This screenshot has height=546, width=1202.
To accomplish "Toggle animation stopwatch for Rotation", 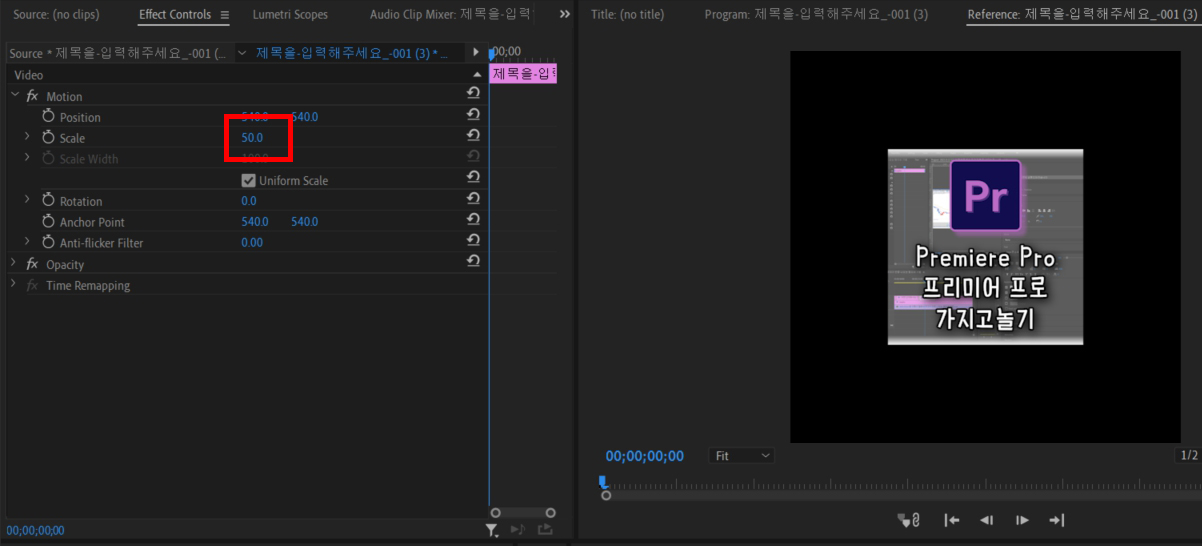I will pos(48,201).
